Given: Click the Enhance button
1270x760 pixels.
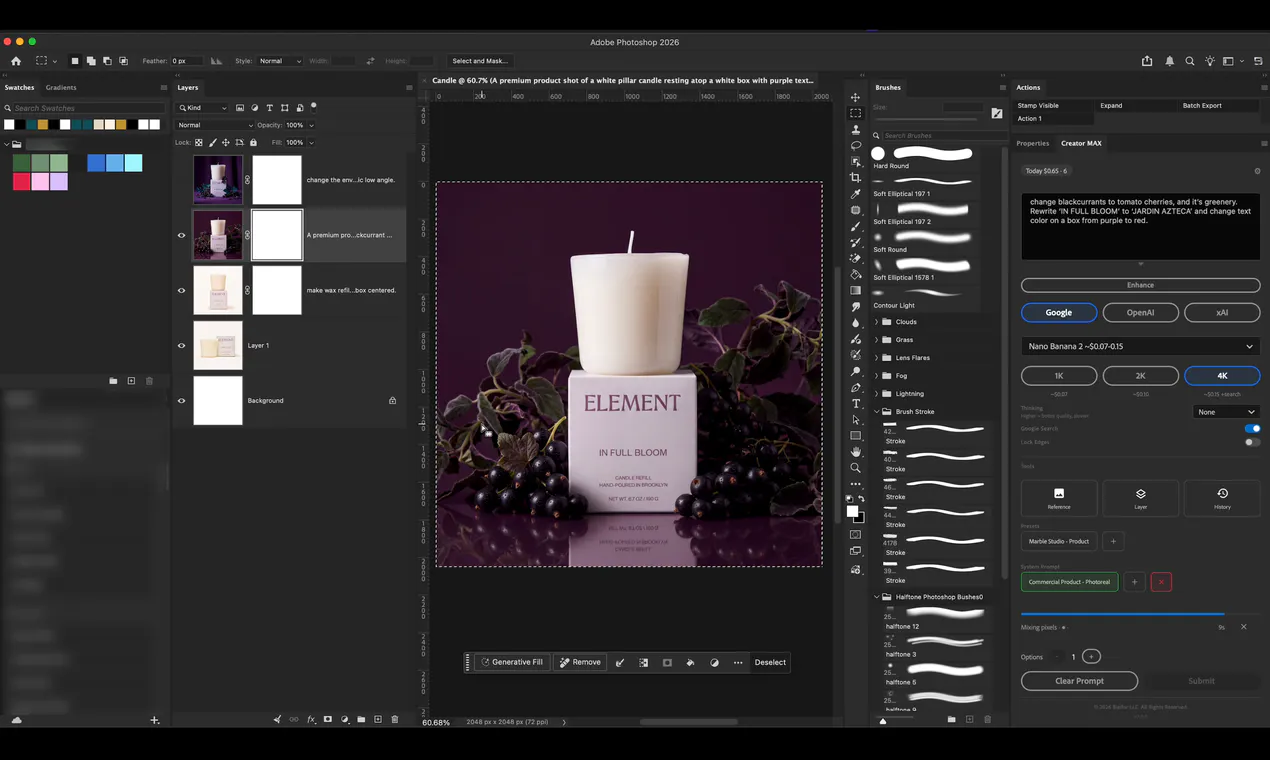Looking at the screenshot, I should [x=1140, y=285].
